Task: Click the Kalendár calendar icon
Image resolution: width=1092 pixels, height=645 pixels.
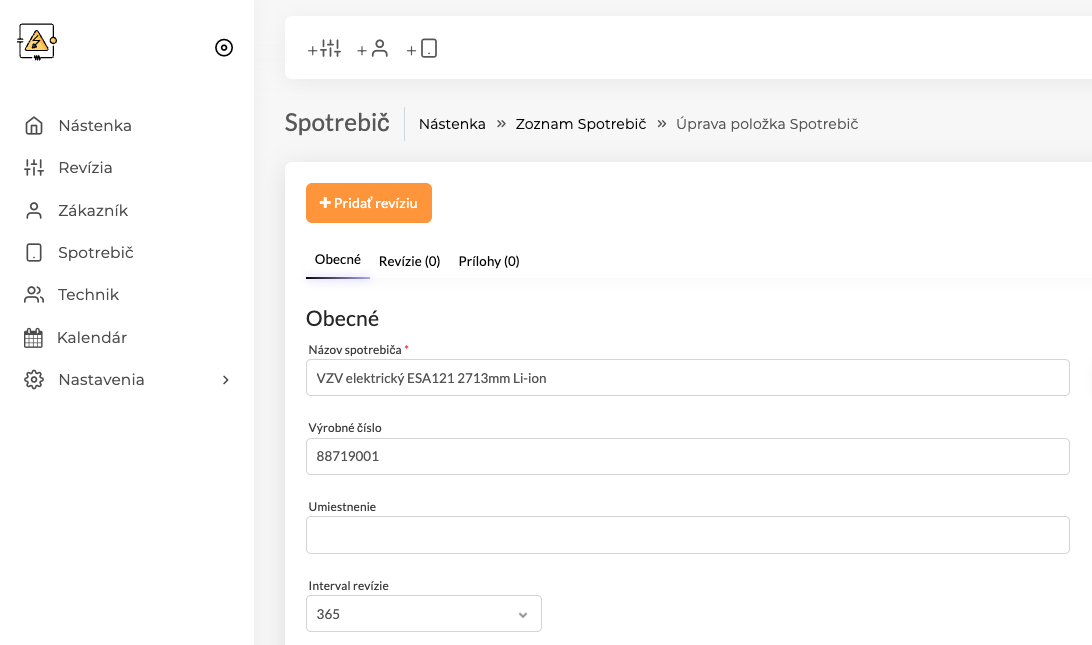Action: coord(33,338)
